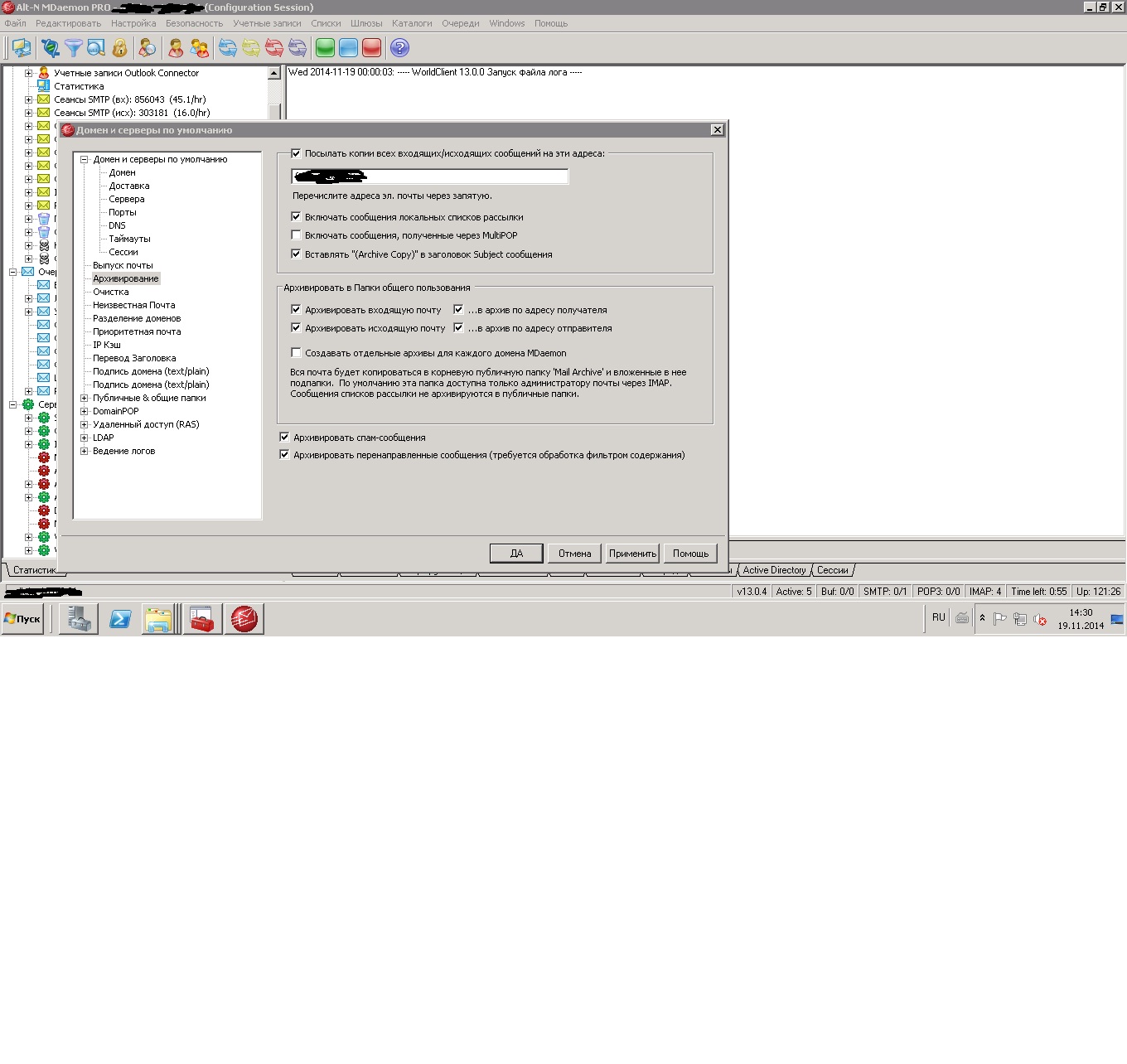Click the 'ДА' button

point(516,554)
